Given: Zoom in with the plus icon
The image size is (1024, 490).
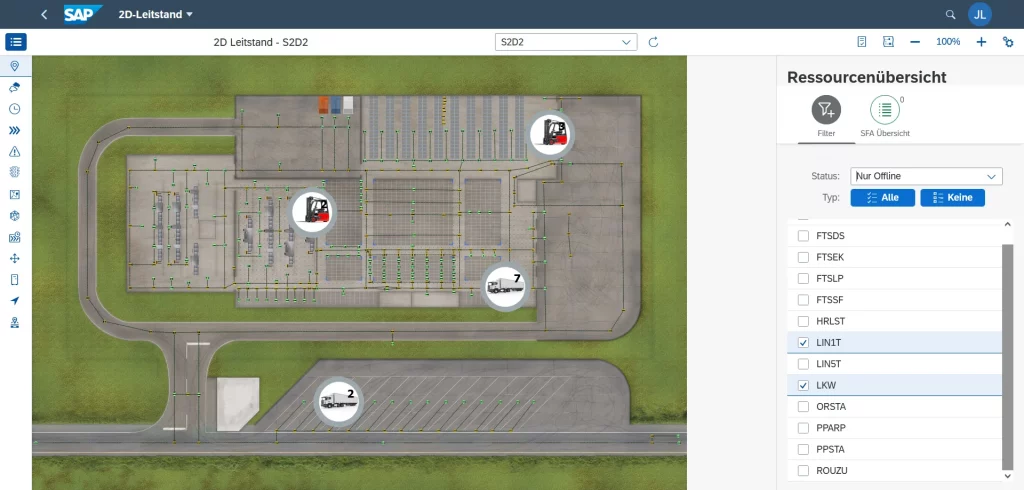Looking at the screenshot, I should point(981,42).
